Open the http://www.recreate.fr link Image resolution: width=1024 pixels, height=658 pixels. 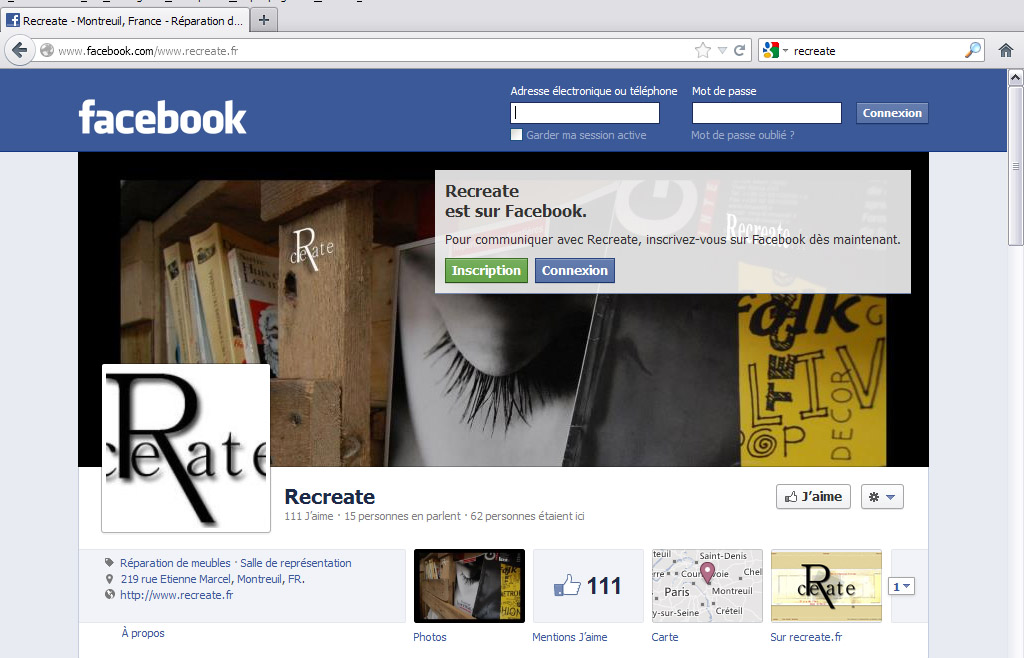pyautogui.click(x=176, y=595)
